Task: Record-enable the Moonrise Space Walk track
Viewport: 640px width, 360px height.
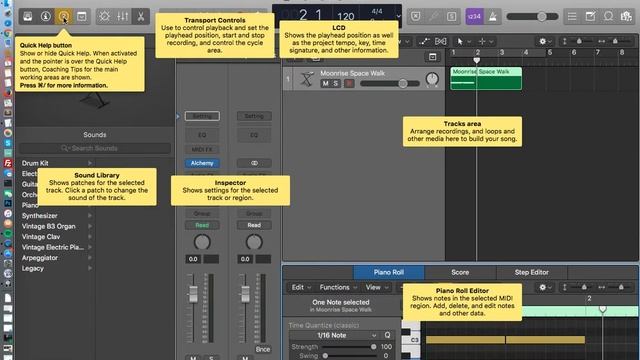Action: [x=349, y=83]
